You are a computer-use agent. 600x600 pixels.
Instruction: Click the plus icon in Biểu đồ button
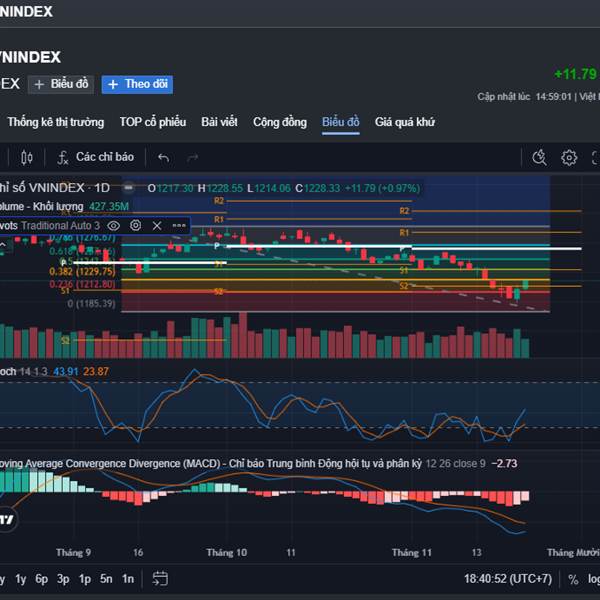39,84
